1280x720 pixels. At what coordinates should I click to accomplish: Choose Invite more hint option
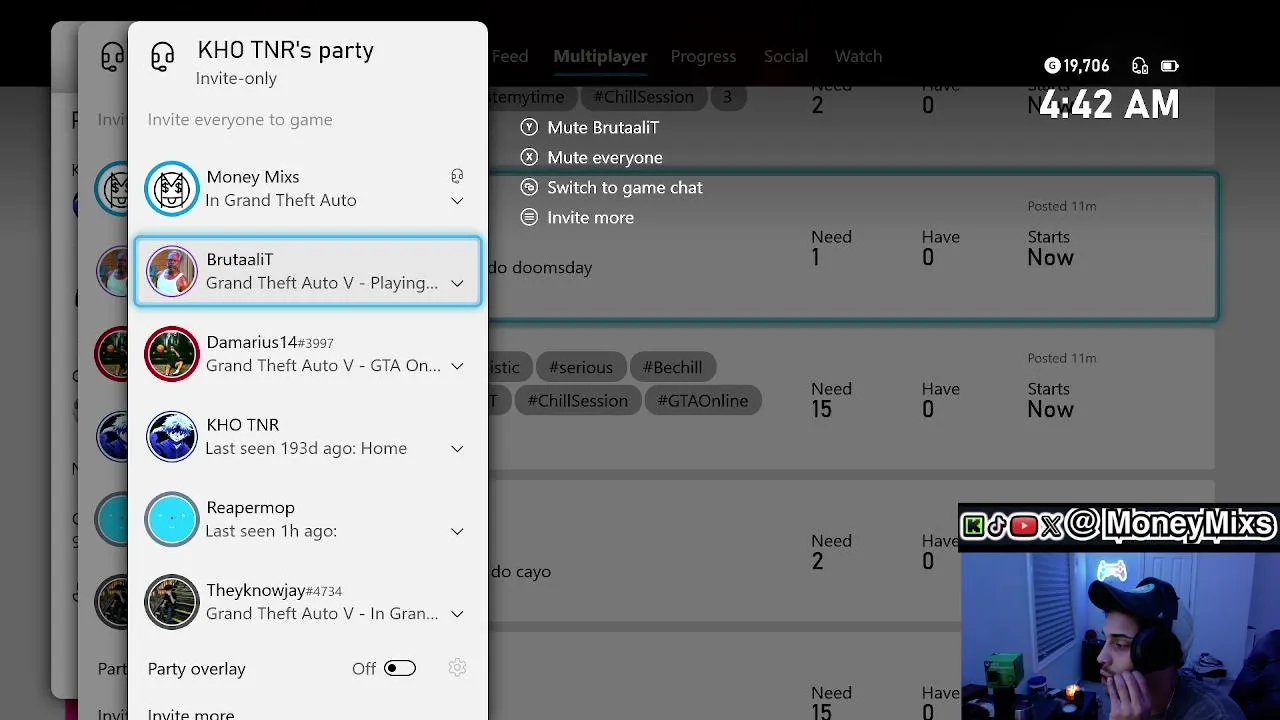coord(590,217)
